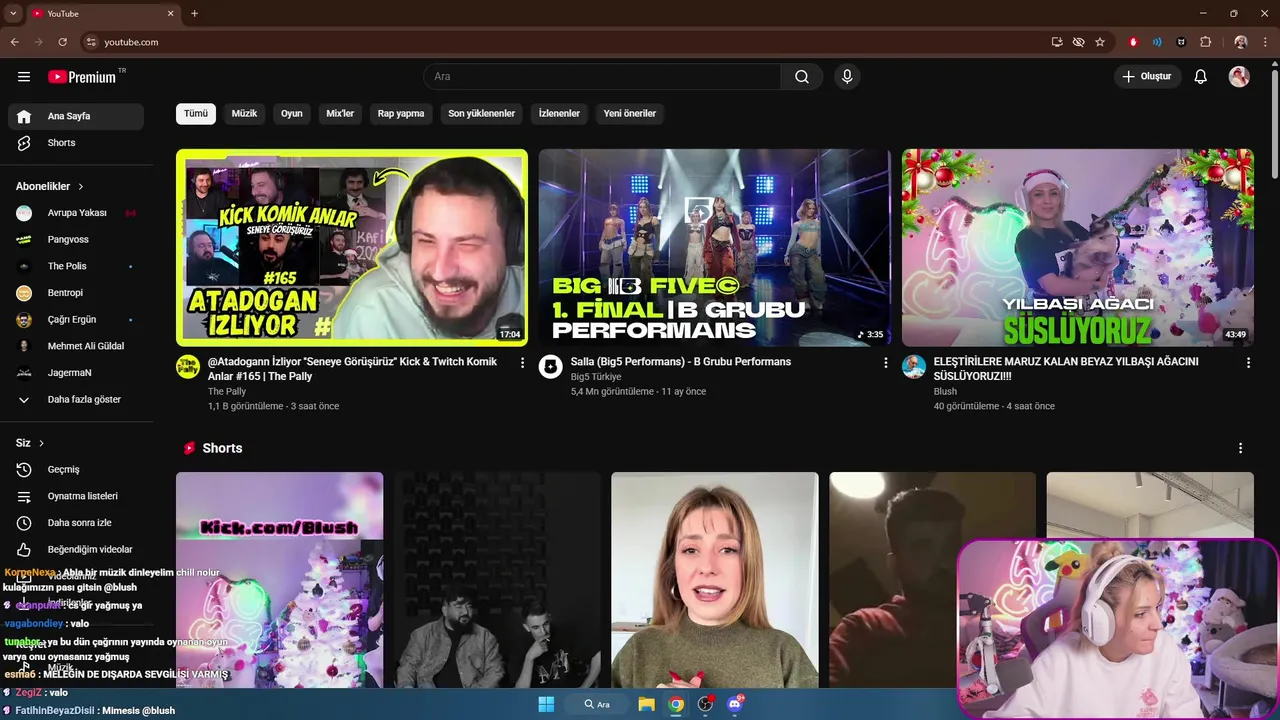The width and height of the screenshot is (1280, 720).
Task: Open File Explorer from taskbar
Action: (647, 704)
